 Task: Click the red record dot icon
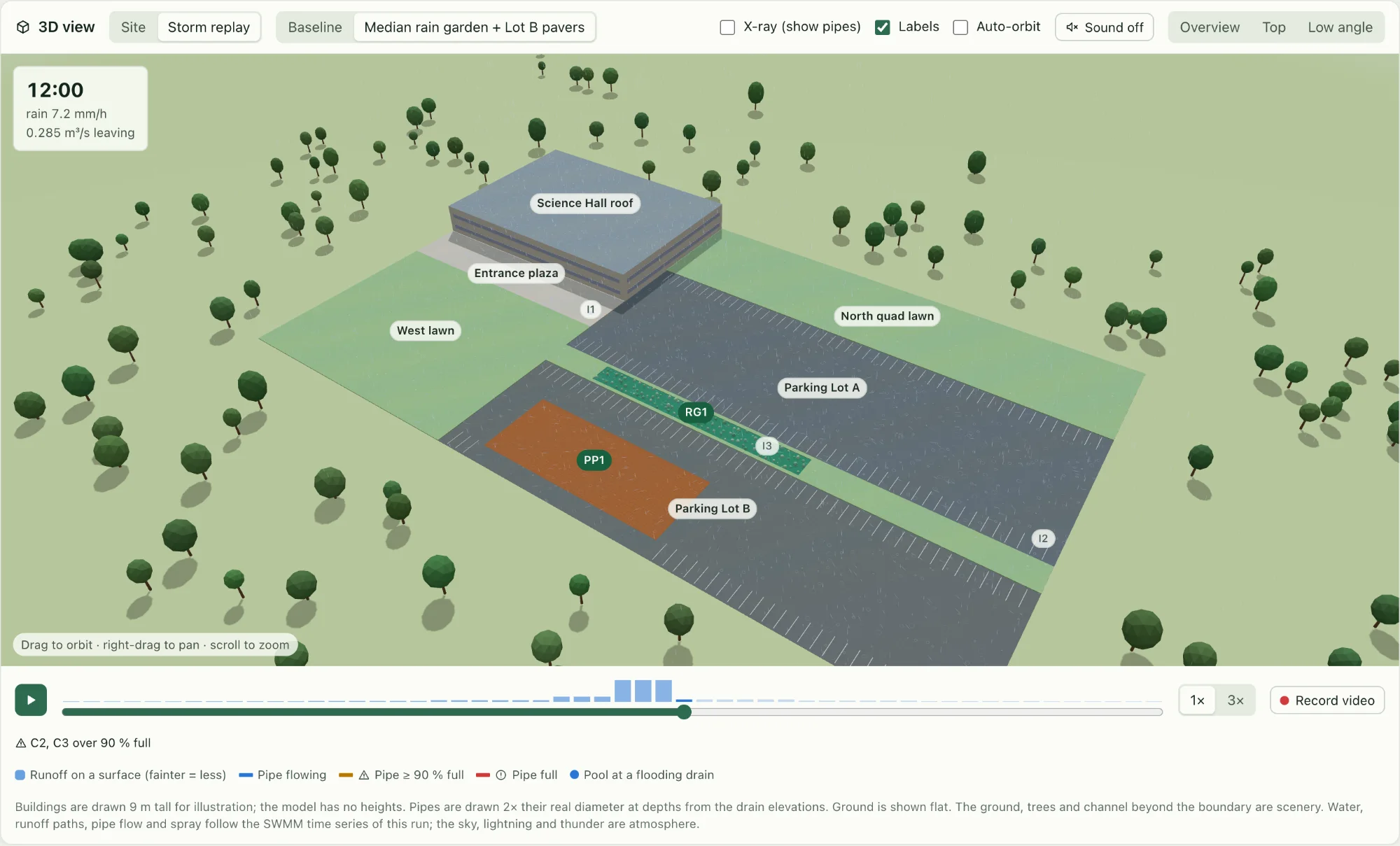1284,700
